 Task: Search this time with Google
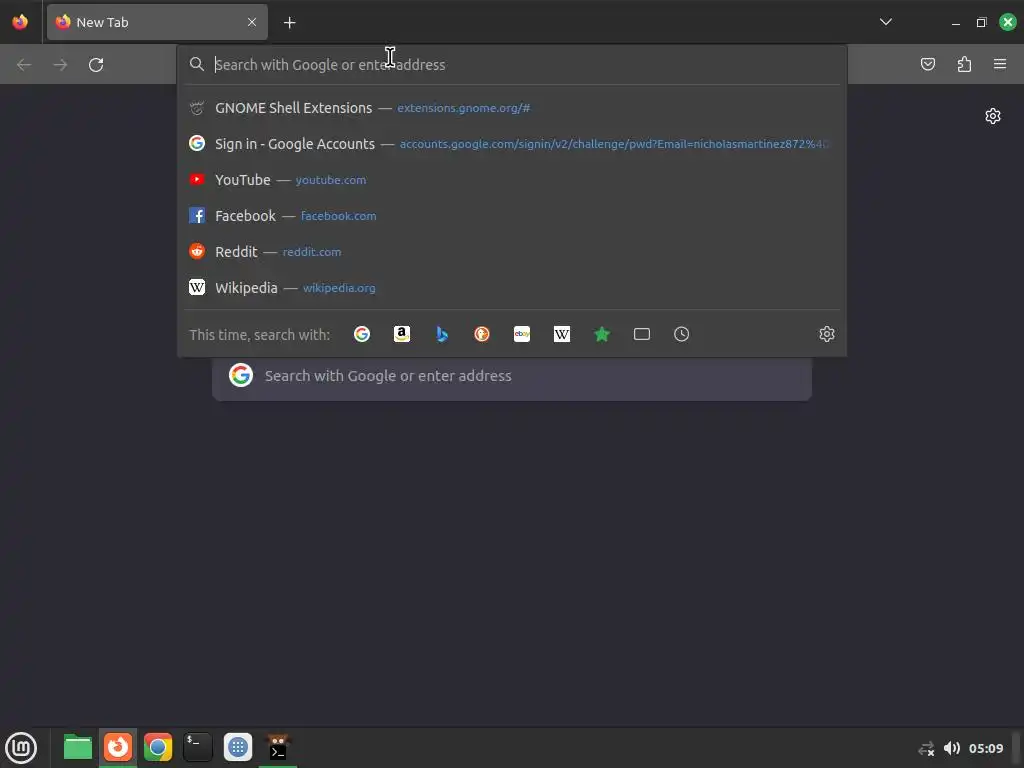pyautogui.click(x=362, y=334)
